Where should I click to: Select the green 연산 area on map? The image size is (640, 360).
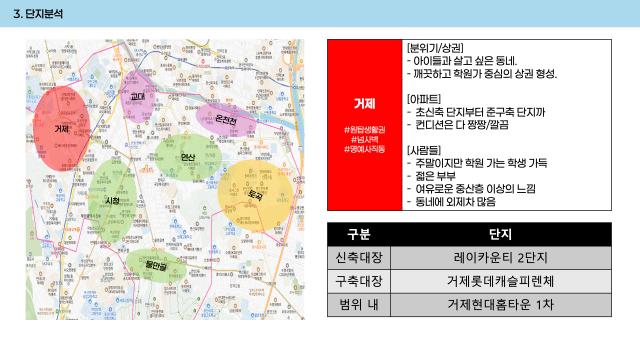[x=188, y=157]
